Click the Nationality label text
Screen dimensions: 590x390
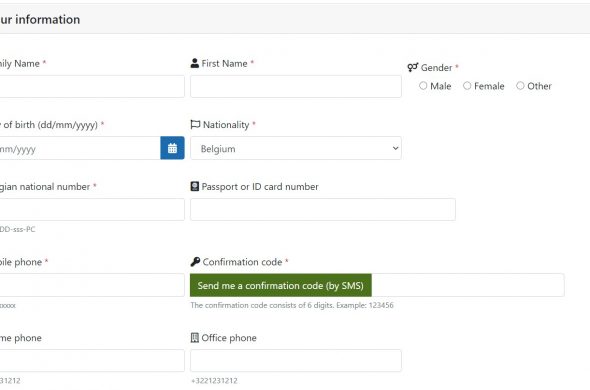pos(226,125)
